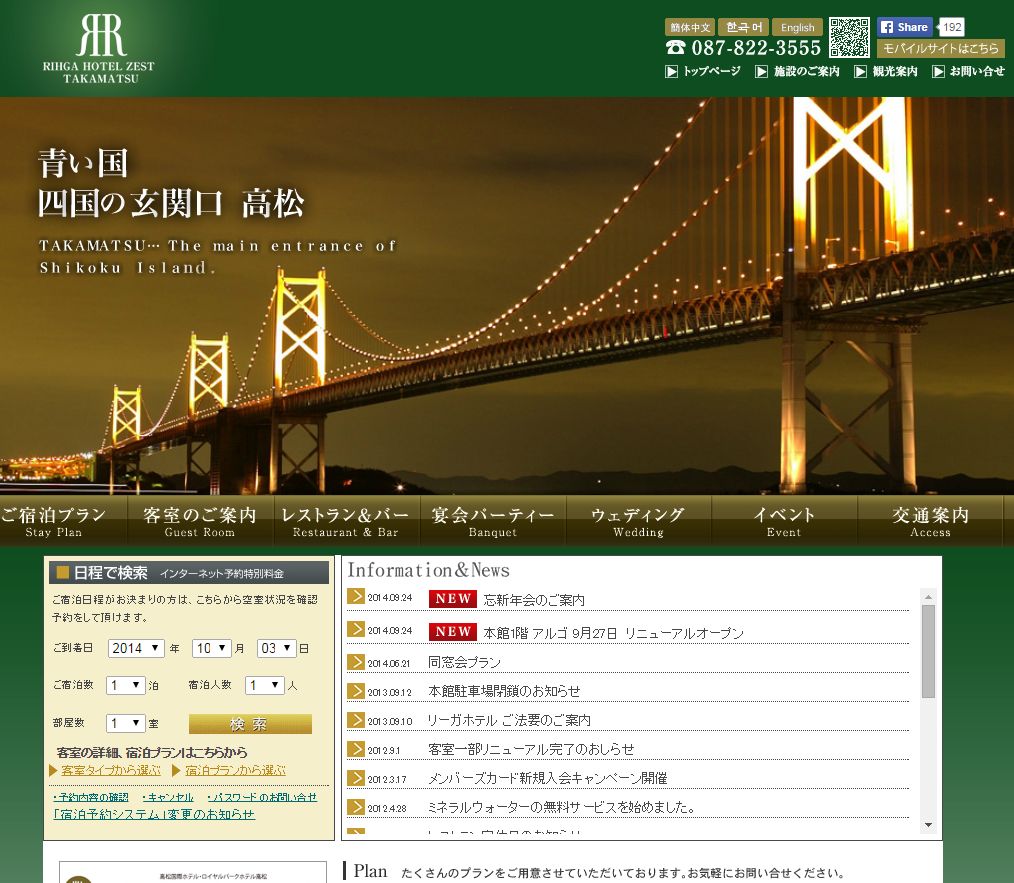Click the arrow icon beside リーガホテル ご法要のご案内
Image resolution: width=1014 pixels, height=883 pixels.
click(x=356, y=720)
